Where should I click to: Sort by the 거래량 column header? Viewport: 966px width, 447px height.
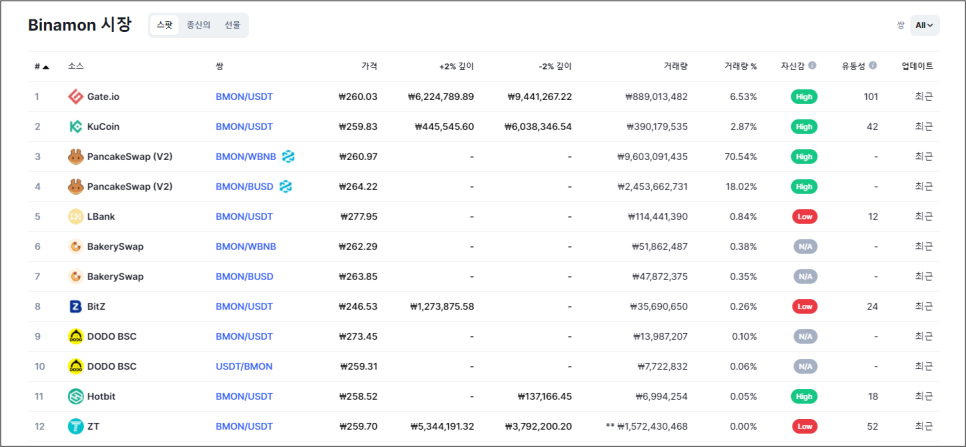(676, 66)
